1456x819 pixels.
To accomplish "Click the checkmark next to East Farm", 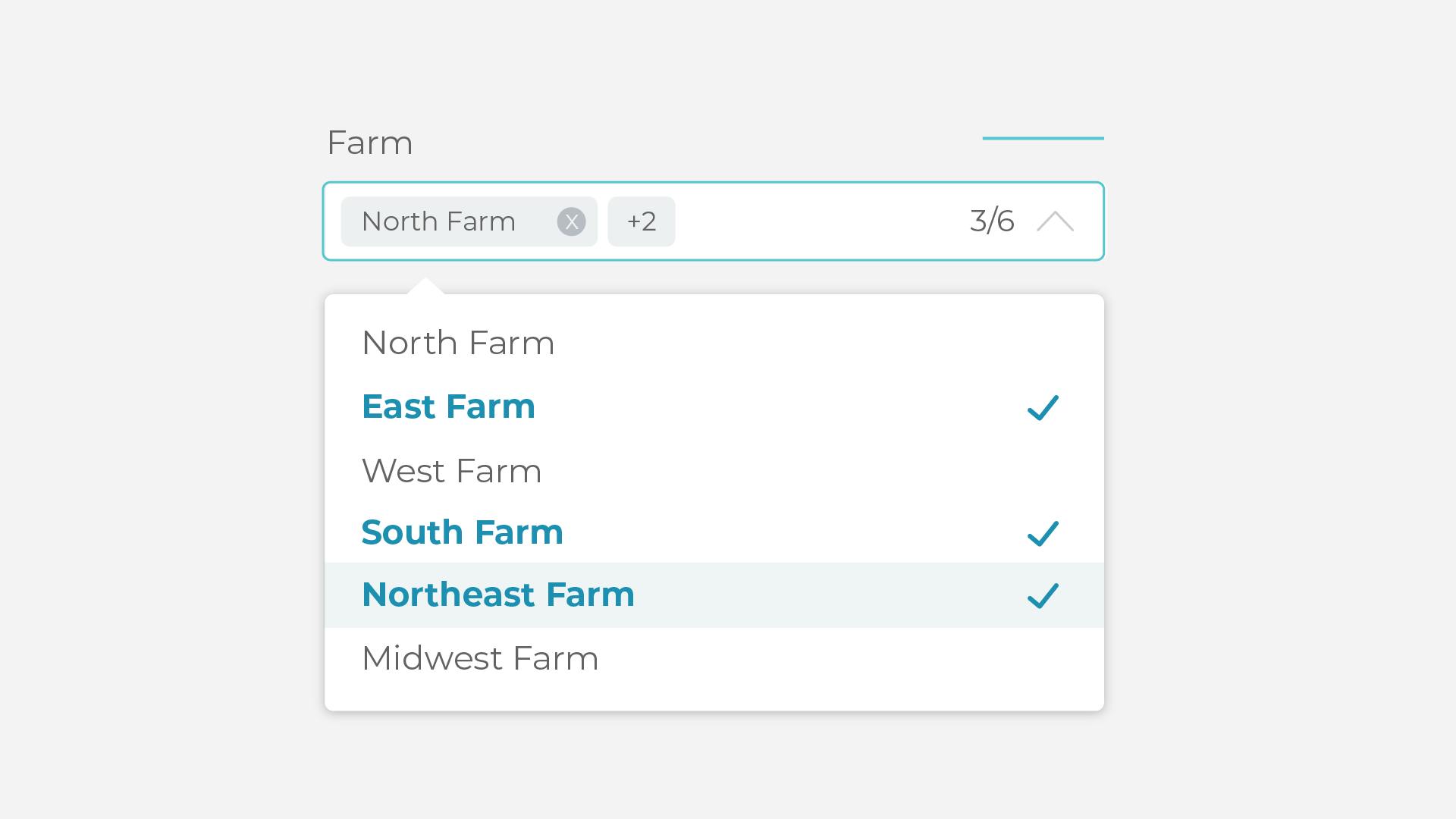I will click(x=1043, y=407).
